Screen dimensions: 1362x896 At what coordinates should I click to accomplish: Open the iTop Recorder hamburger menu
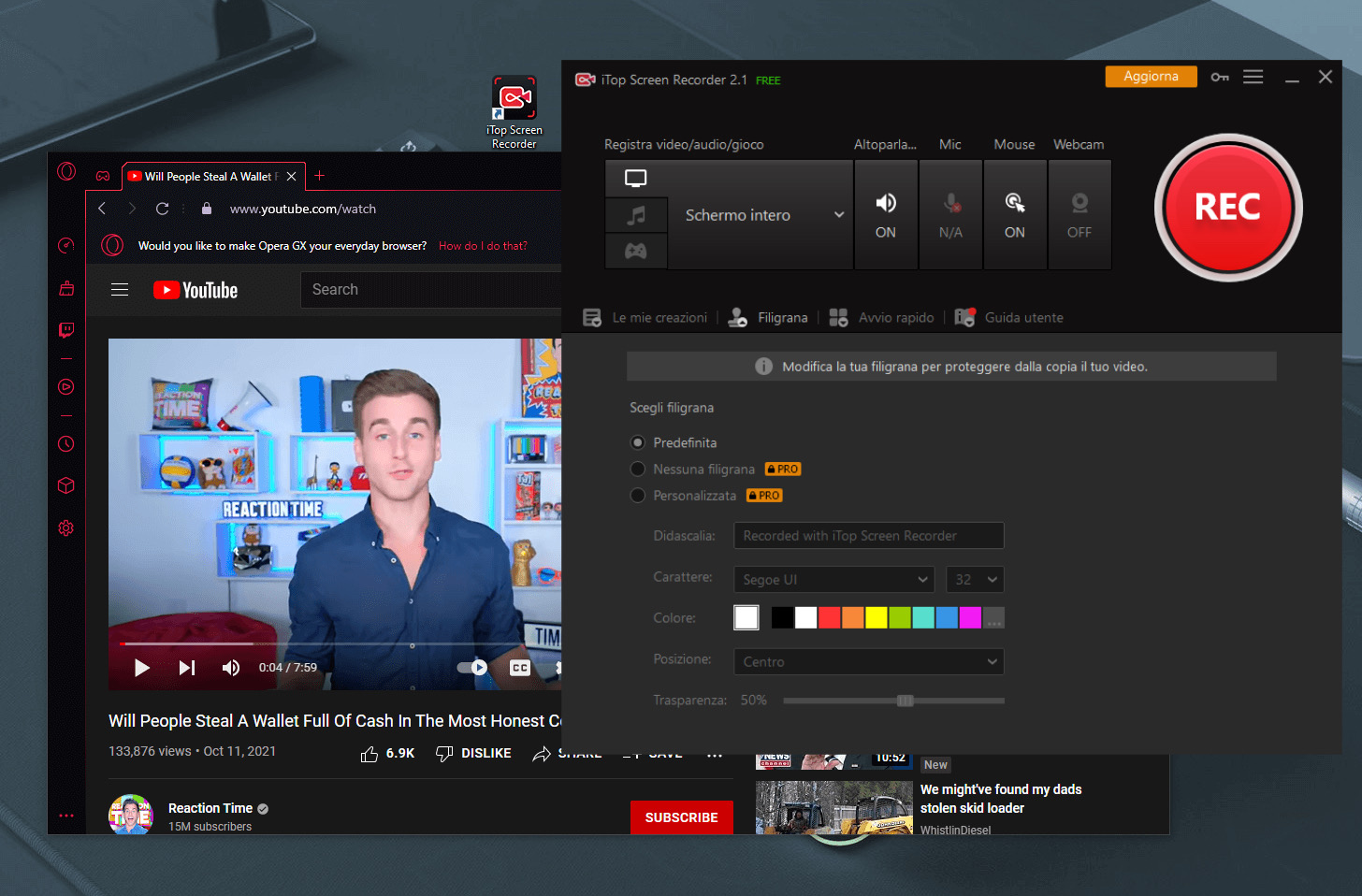(x=1253, y=77)
